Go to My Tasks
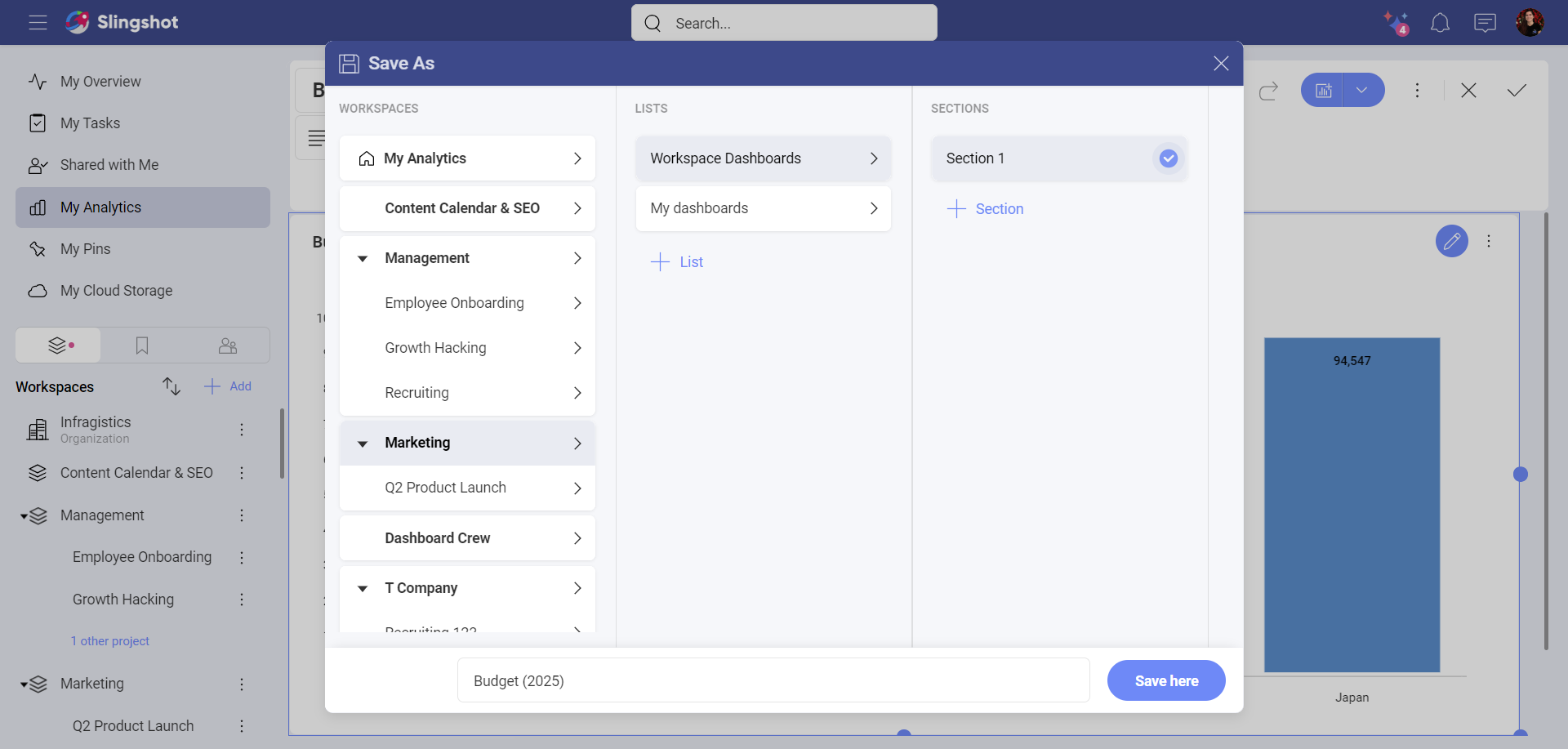1568x749 pixels. tap(143, 123)
